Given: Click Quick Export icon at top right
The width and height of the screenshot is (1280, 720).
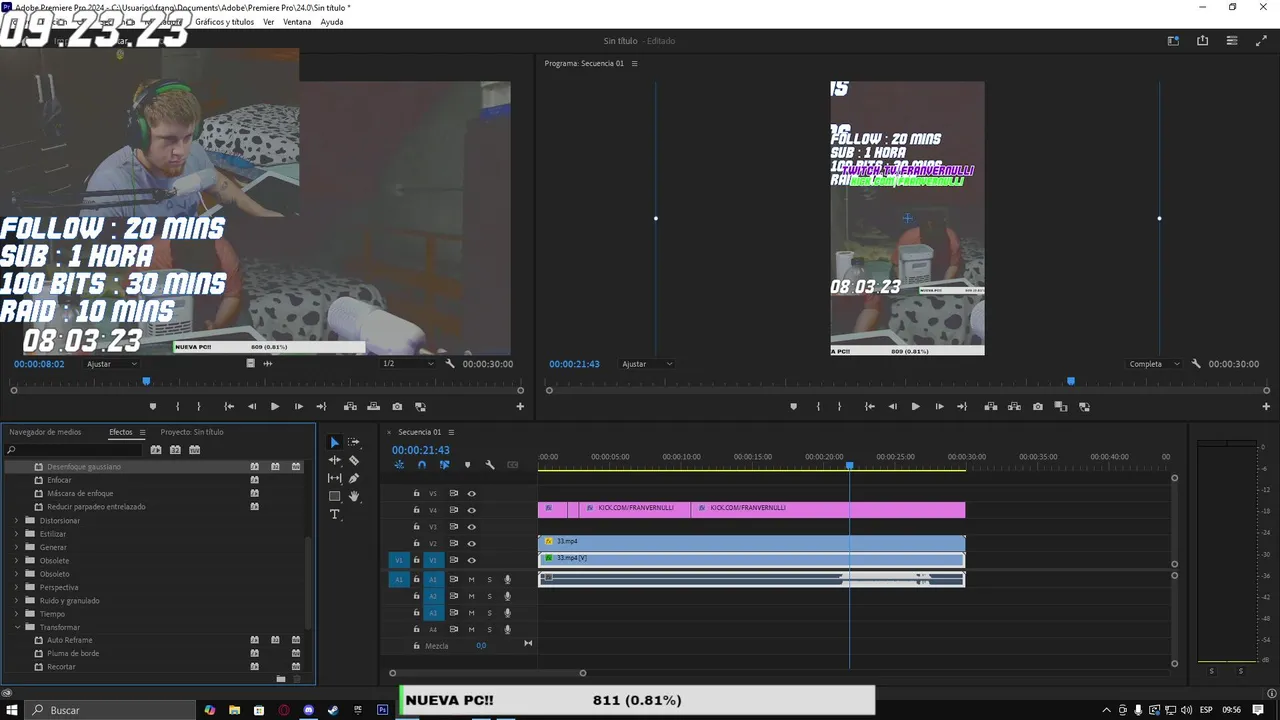Looking at the screenshot, I should point(1202,41).
